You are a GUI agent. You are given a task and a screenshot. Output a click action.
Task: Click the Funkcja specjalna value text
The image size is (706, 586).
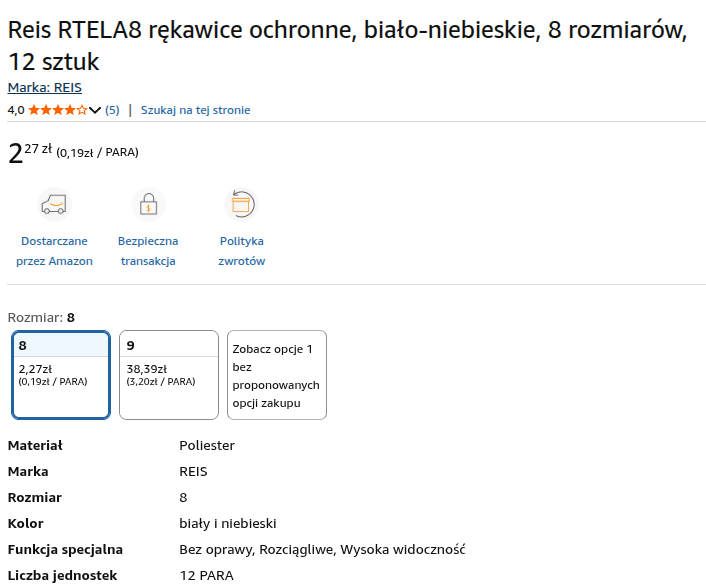tap(322, 549)
